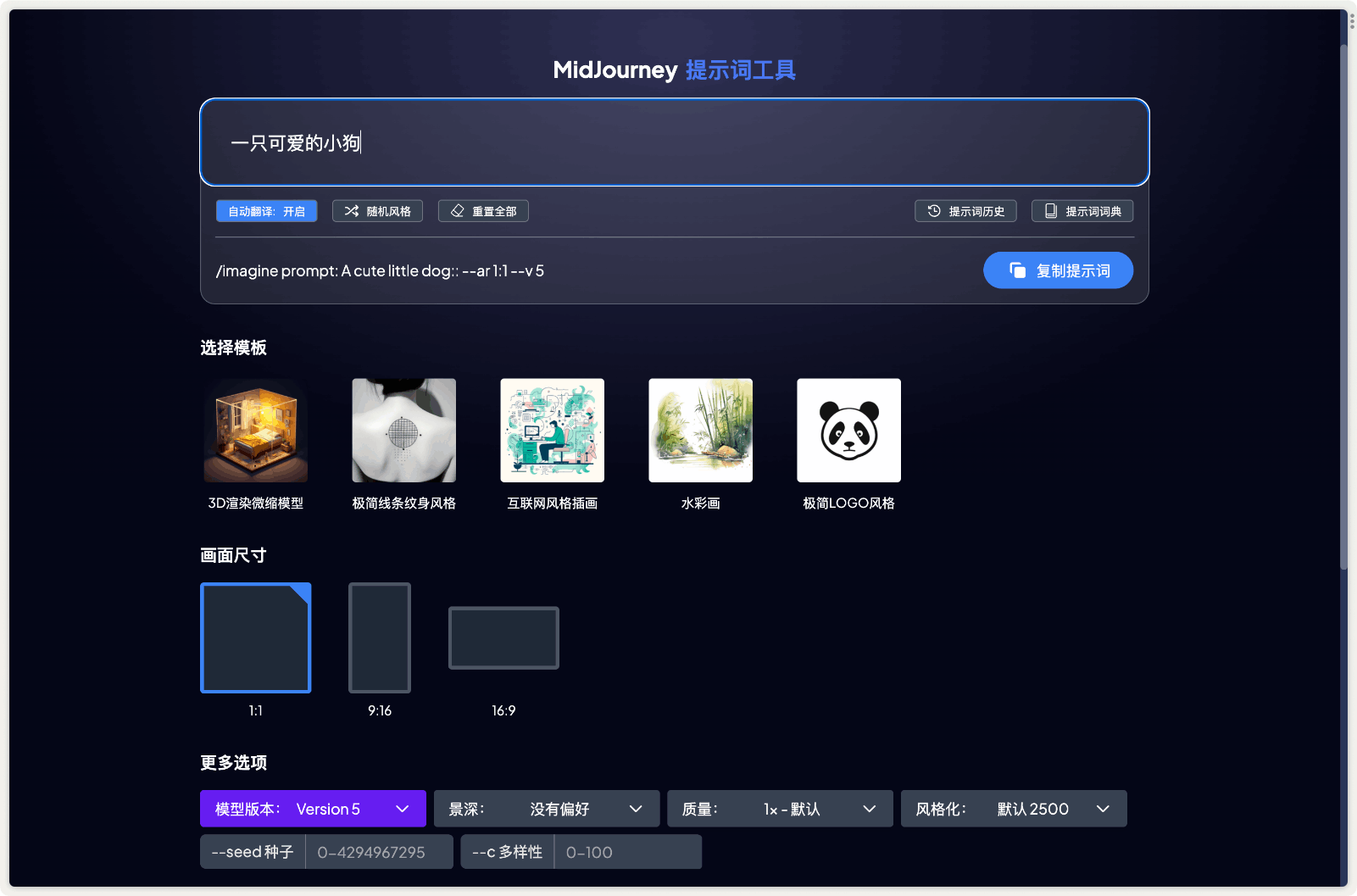The height and width of the screenshot is (896, 1357).
Task: Click the clock icon on 提示词历史
Action: pyautogui.click(x=935, y=210)
